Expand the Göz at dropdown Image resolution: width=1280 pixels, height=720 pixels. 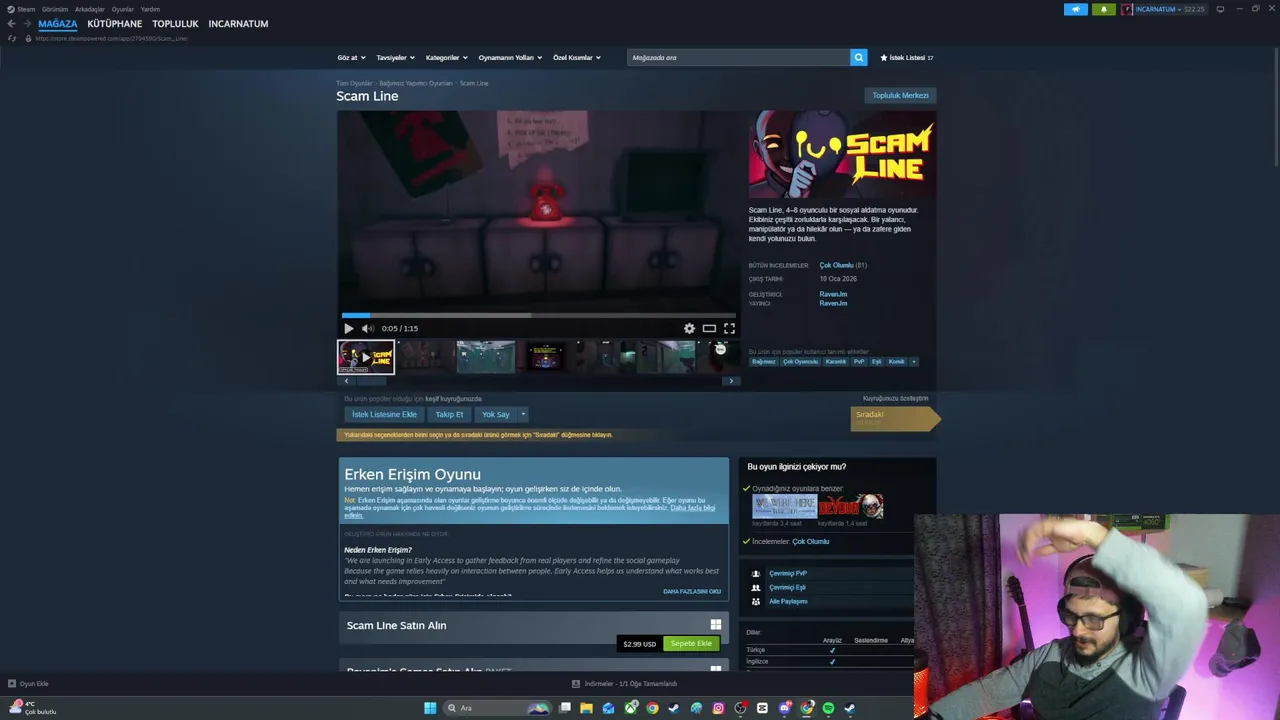(351, 58)
